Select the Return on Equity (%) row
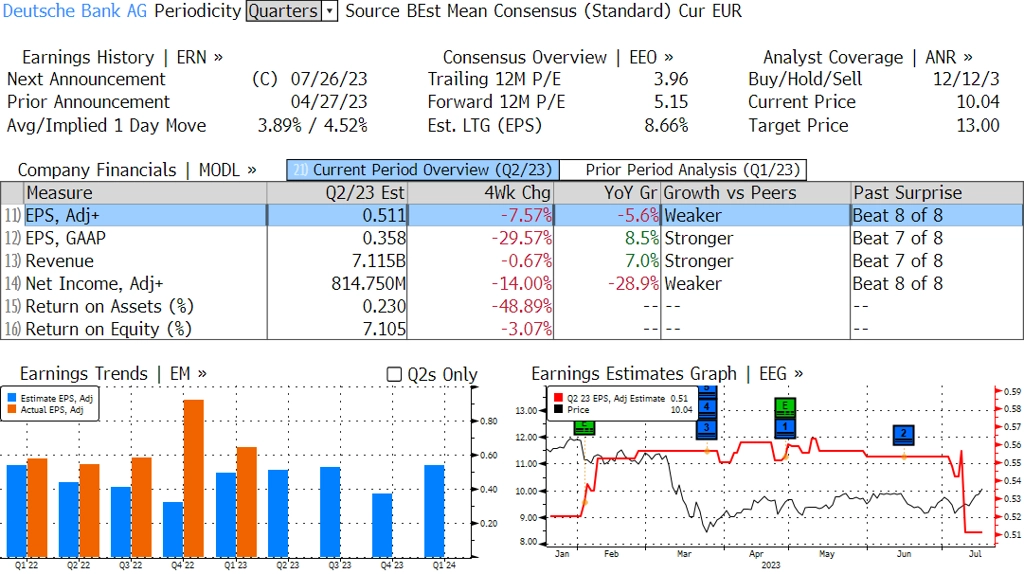Image resolution: width=1024 pixels, height=574 pixels. 512,329
